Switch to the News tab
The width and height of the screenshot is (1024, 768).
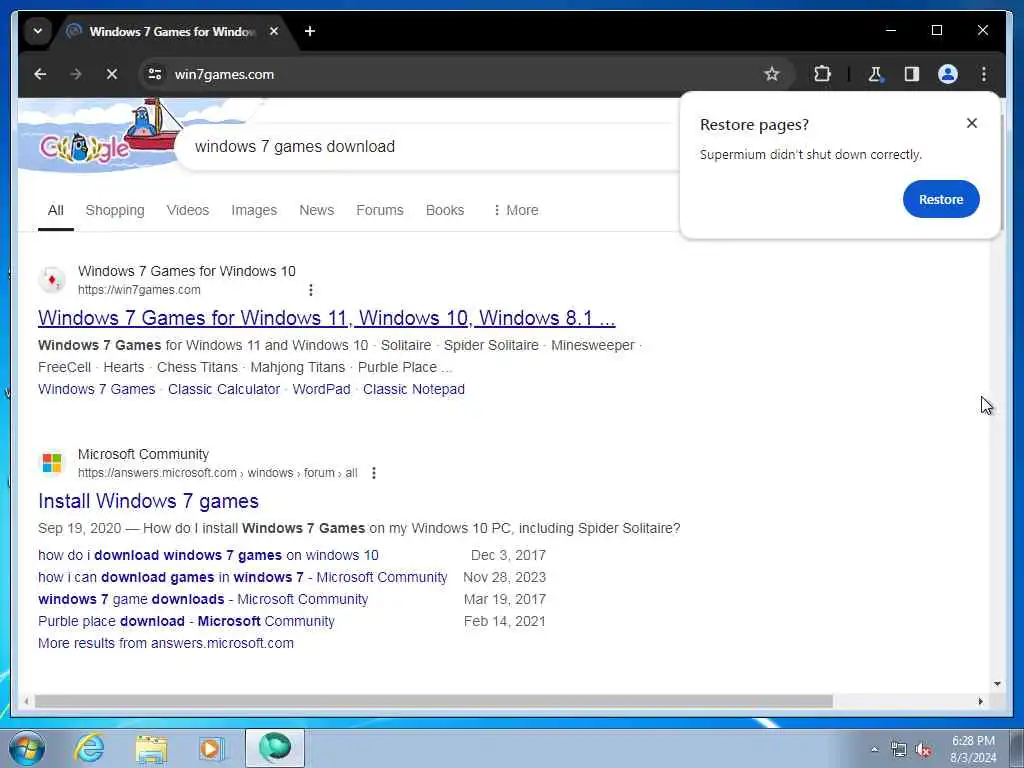pos(317,210)
